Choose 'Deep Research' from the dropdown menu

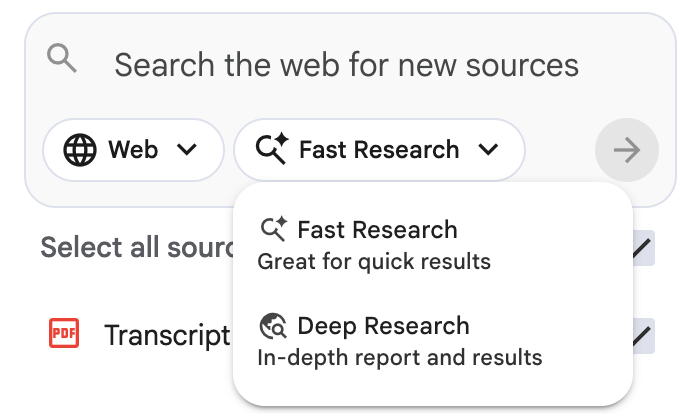coord(383,326)
